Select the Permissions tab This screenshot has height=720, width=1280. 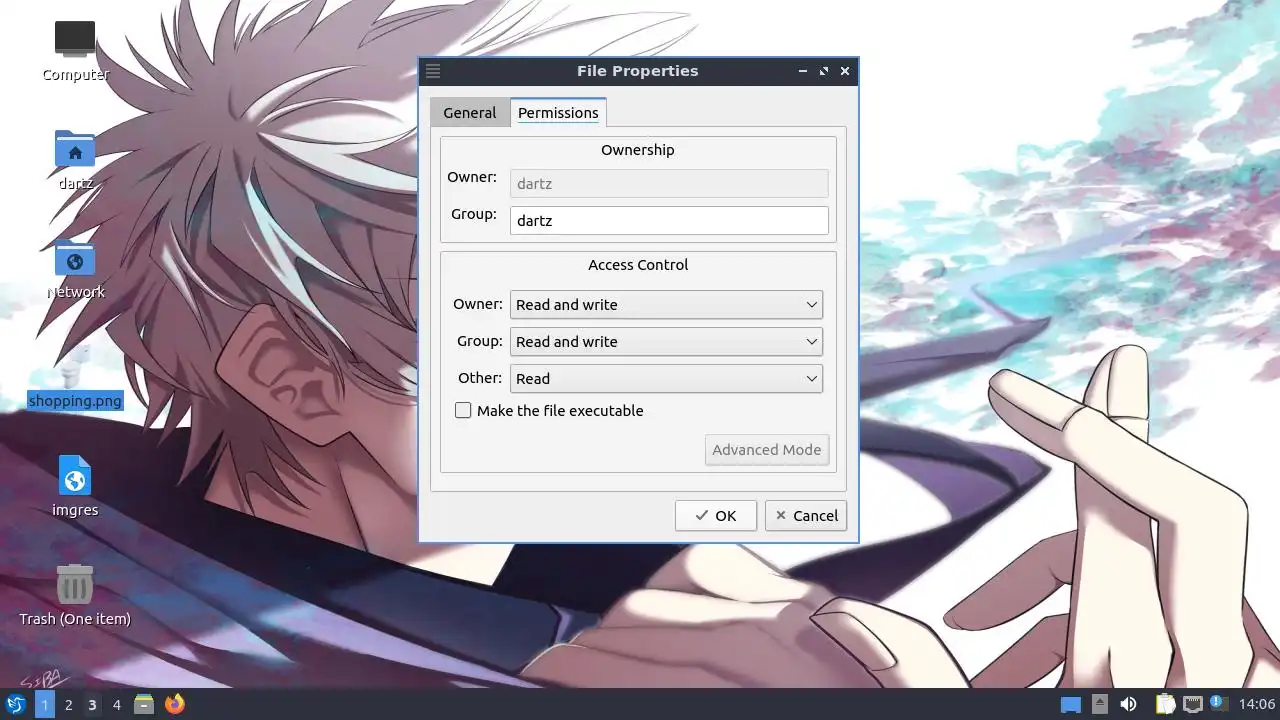558,113
